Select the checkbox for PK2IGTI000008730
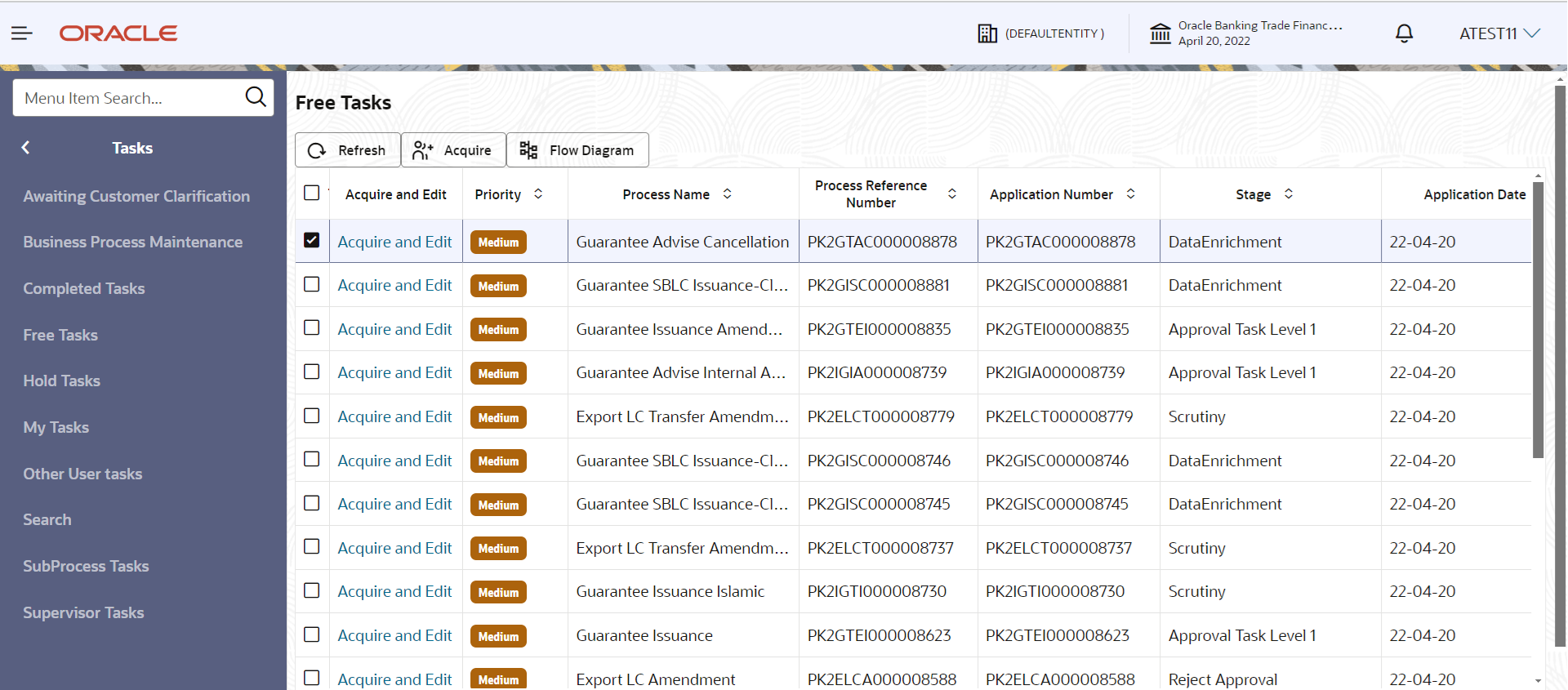1568x690 pixels. [311, 590]
